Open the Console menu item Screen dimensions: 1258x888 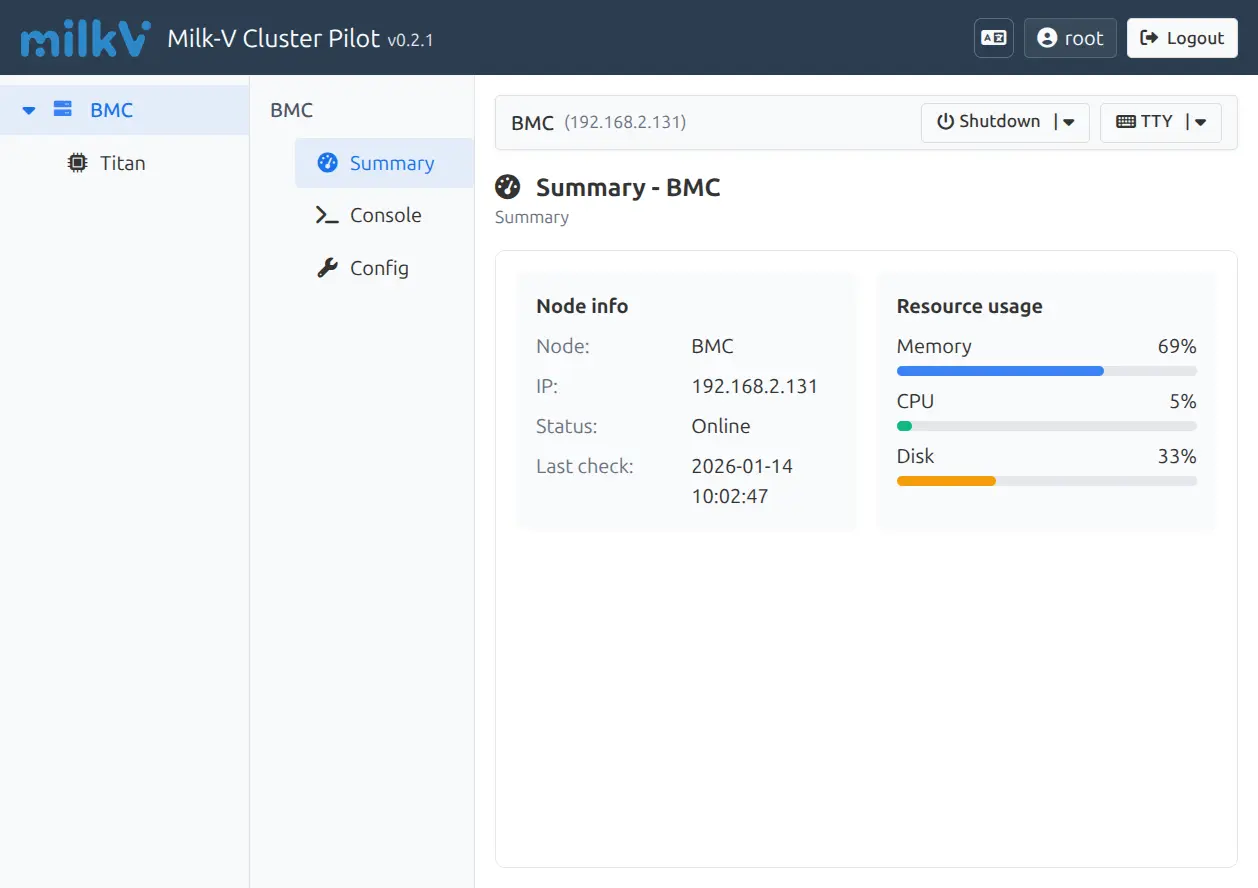coord(385,215)
